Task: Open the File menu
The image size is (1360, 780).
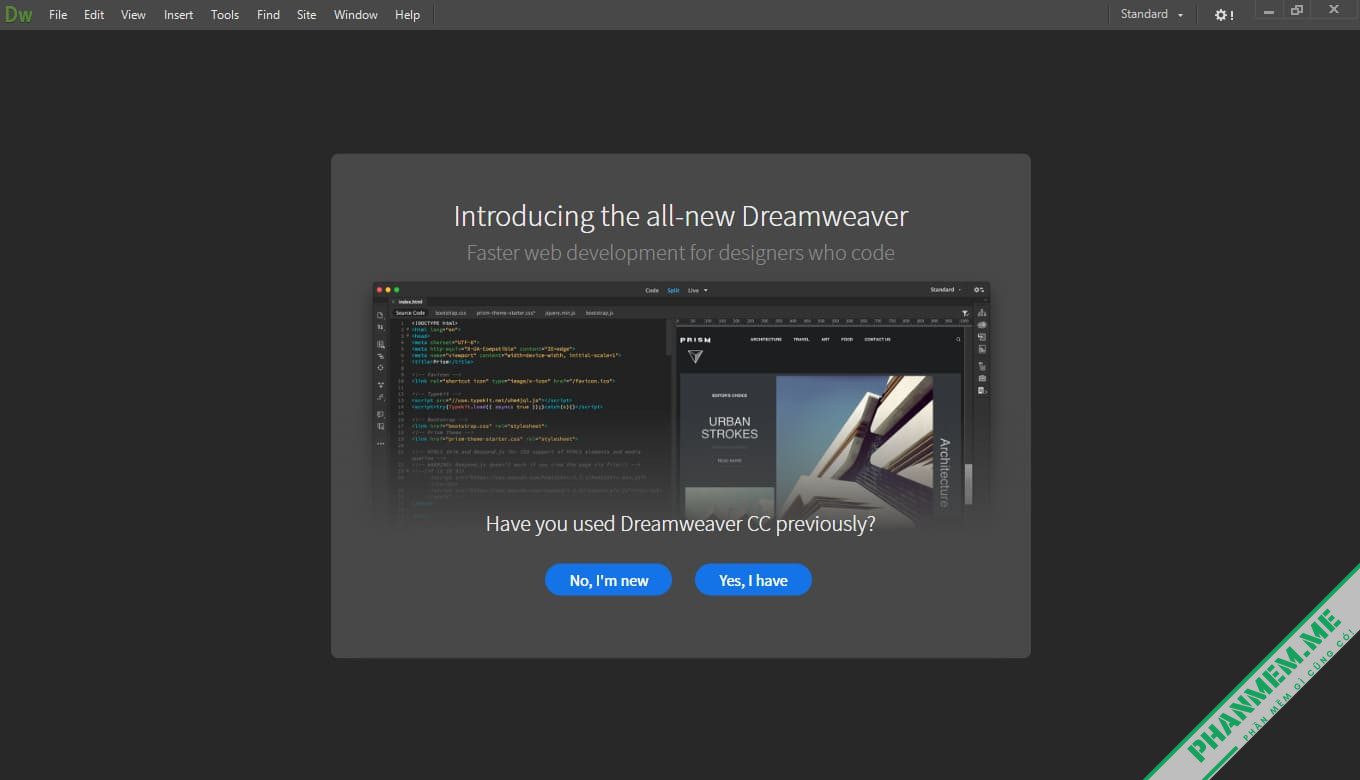Action: 58,15
